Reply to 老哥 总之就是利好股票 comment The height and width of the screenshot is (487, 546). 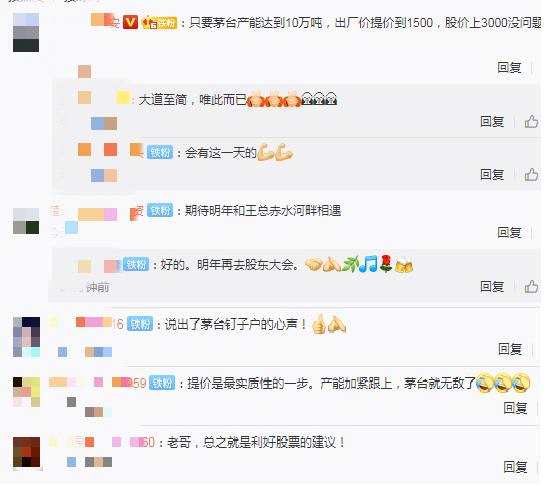point(515,468)
